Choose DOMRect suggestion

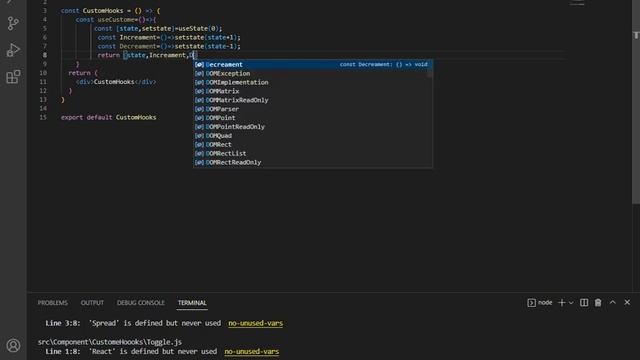point(312,144)
